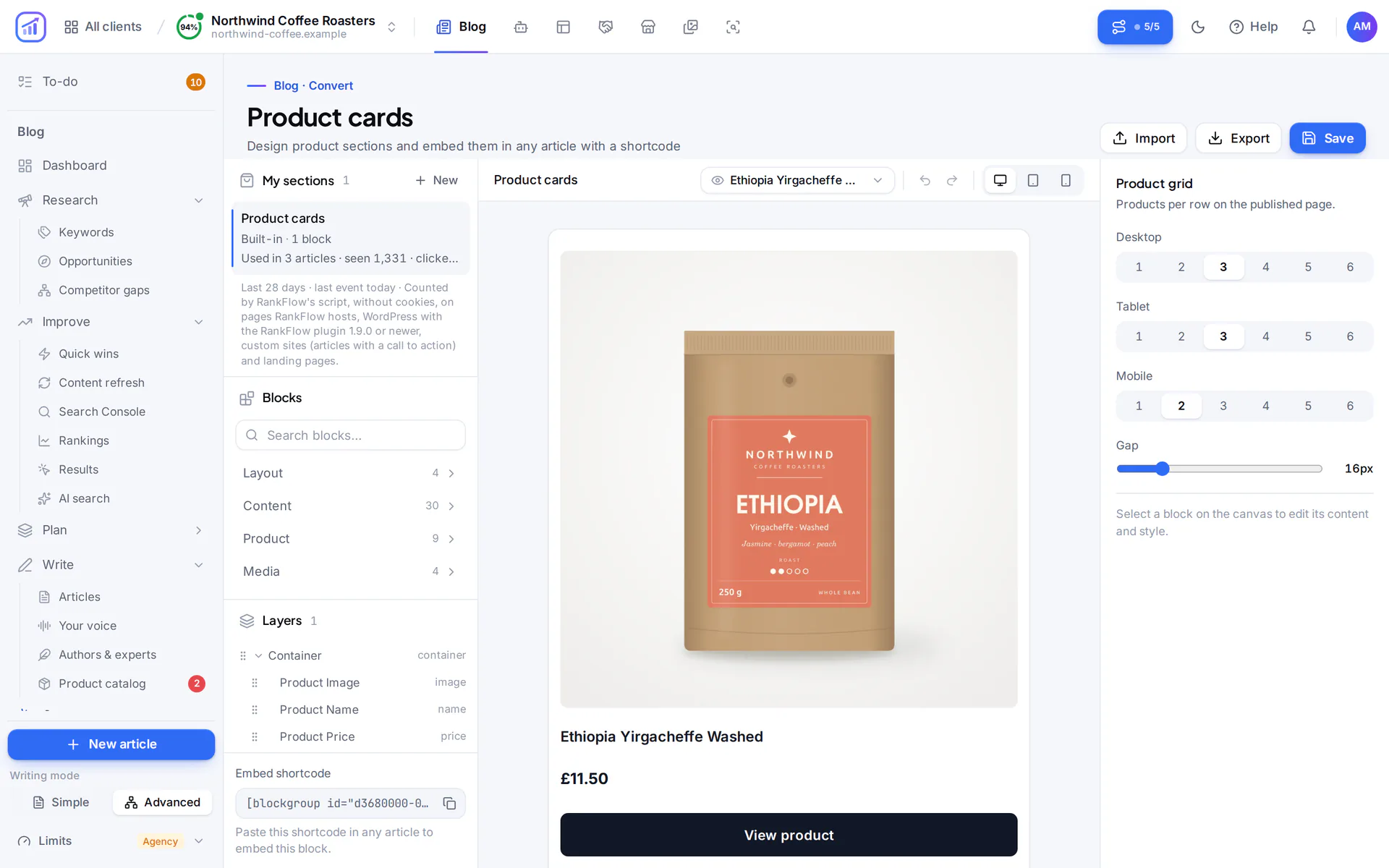Switch preview to desktop view
The image size is (1389, 868).
tap(1000, 180)
